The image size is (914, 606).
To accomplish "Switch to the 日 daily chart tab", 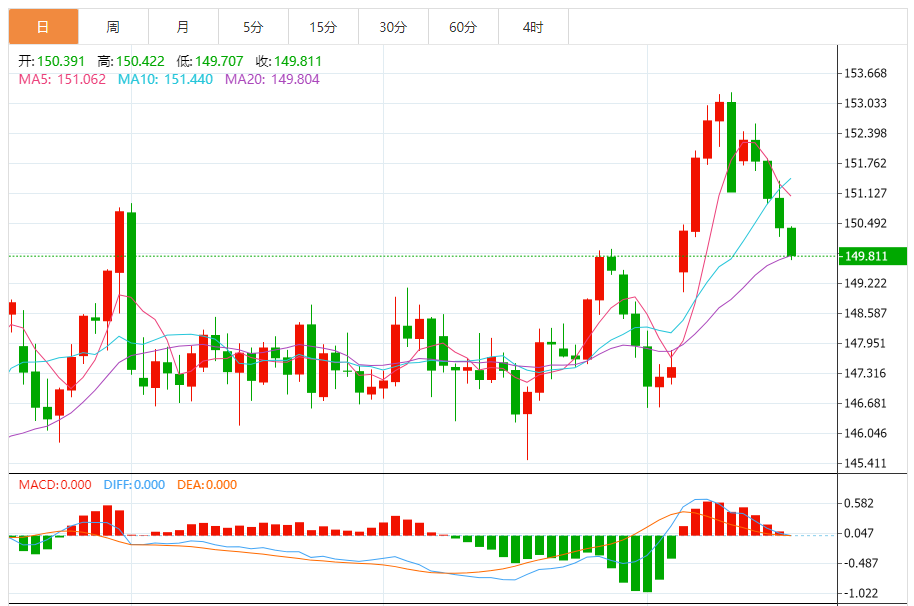I will tap(43, 27).
